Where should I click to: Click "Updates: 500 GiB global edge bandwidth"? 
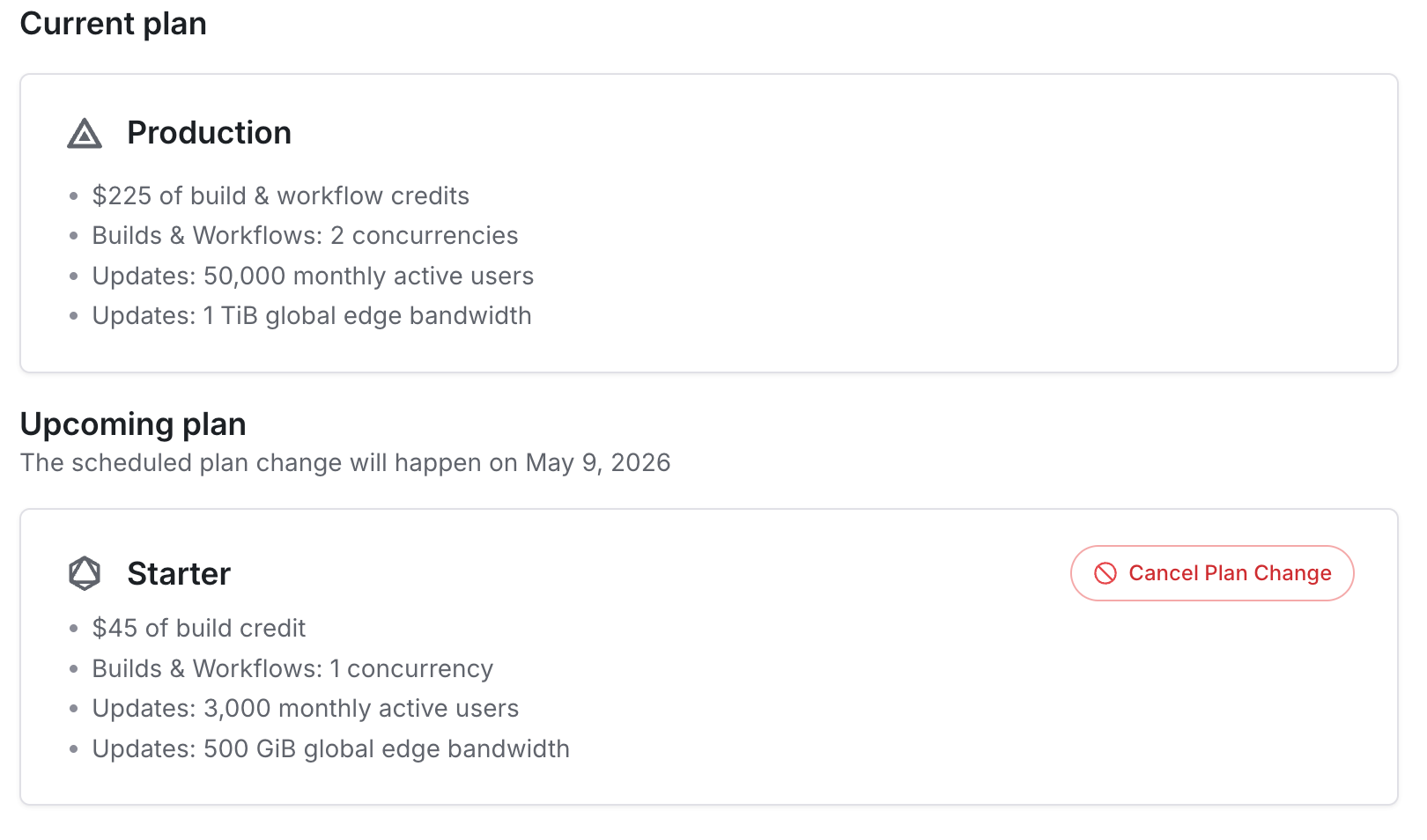[331, 749]
